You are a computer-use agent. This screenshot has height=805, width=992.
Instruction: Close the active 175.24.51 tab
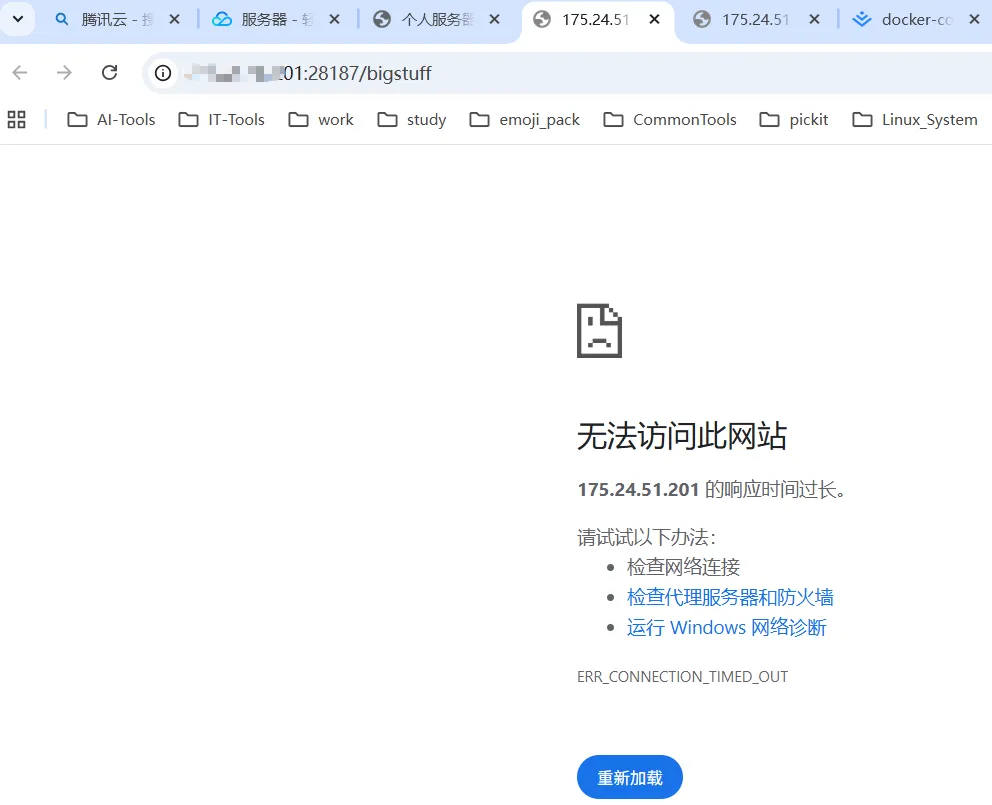coord(655,20)
